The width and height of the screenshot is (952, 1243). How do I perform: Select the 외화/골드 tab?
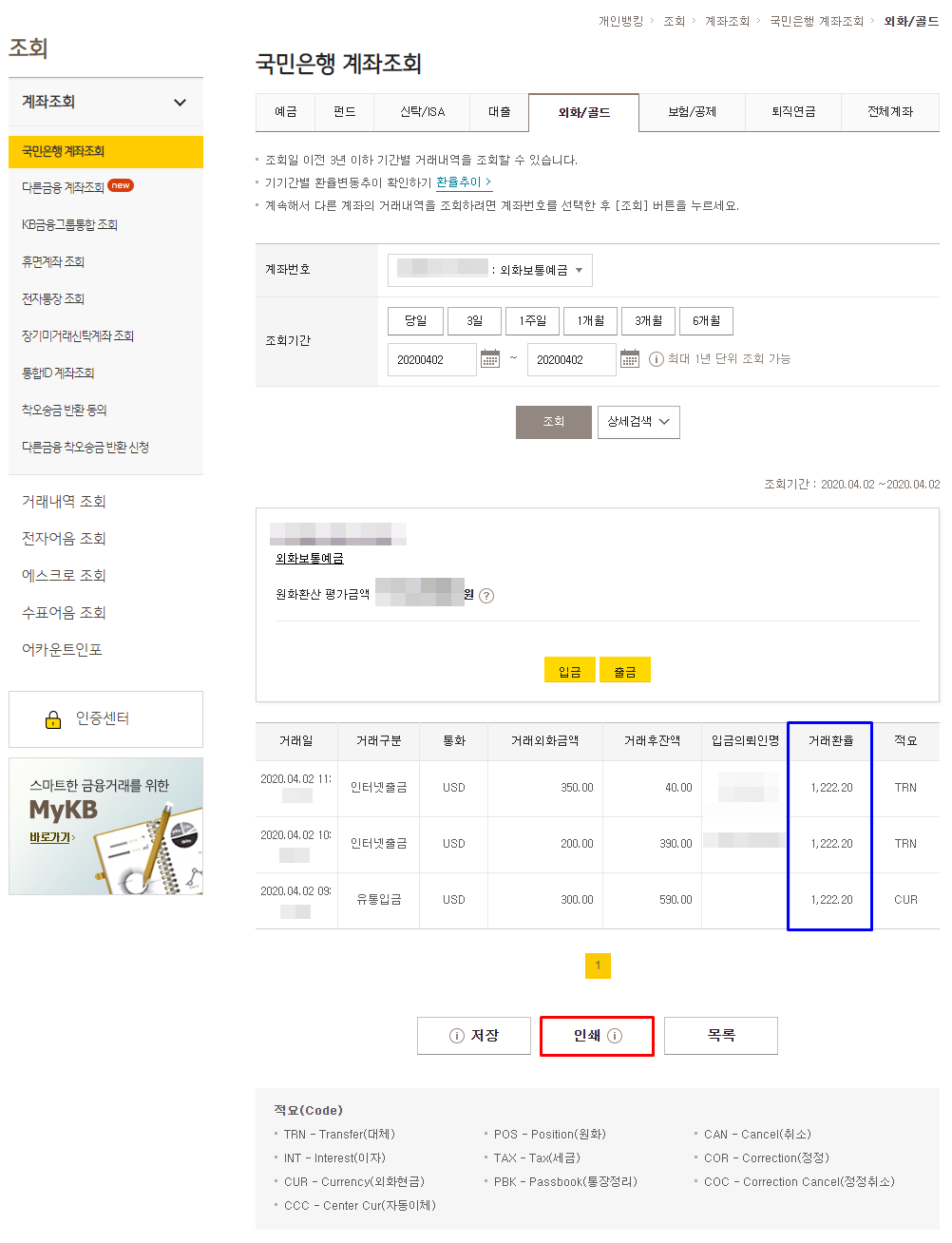coord(584,112)
